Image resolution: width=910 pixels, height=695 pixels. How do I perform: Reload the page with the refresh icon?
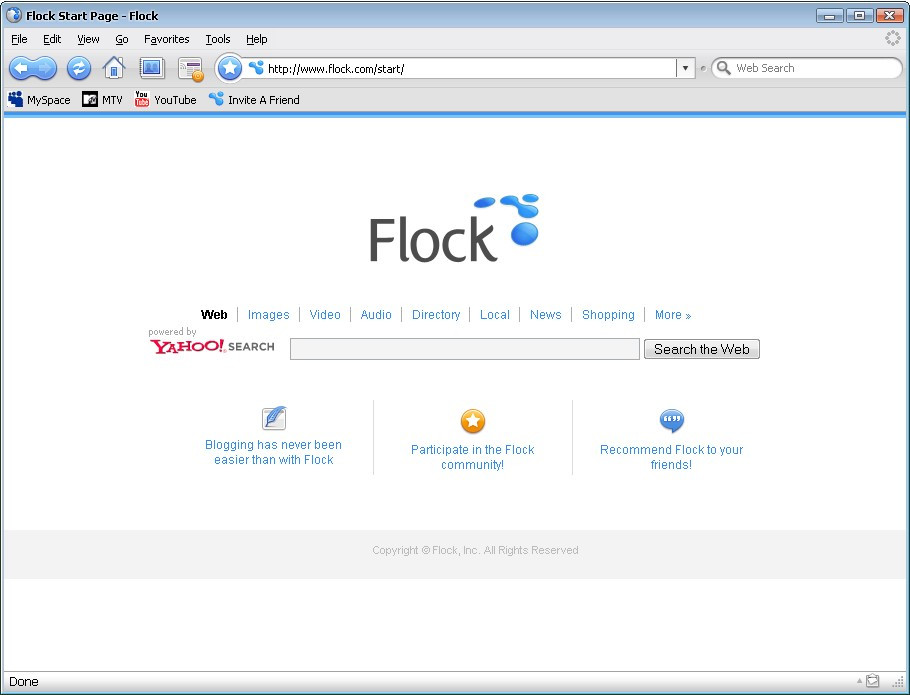79,68
